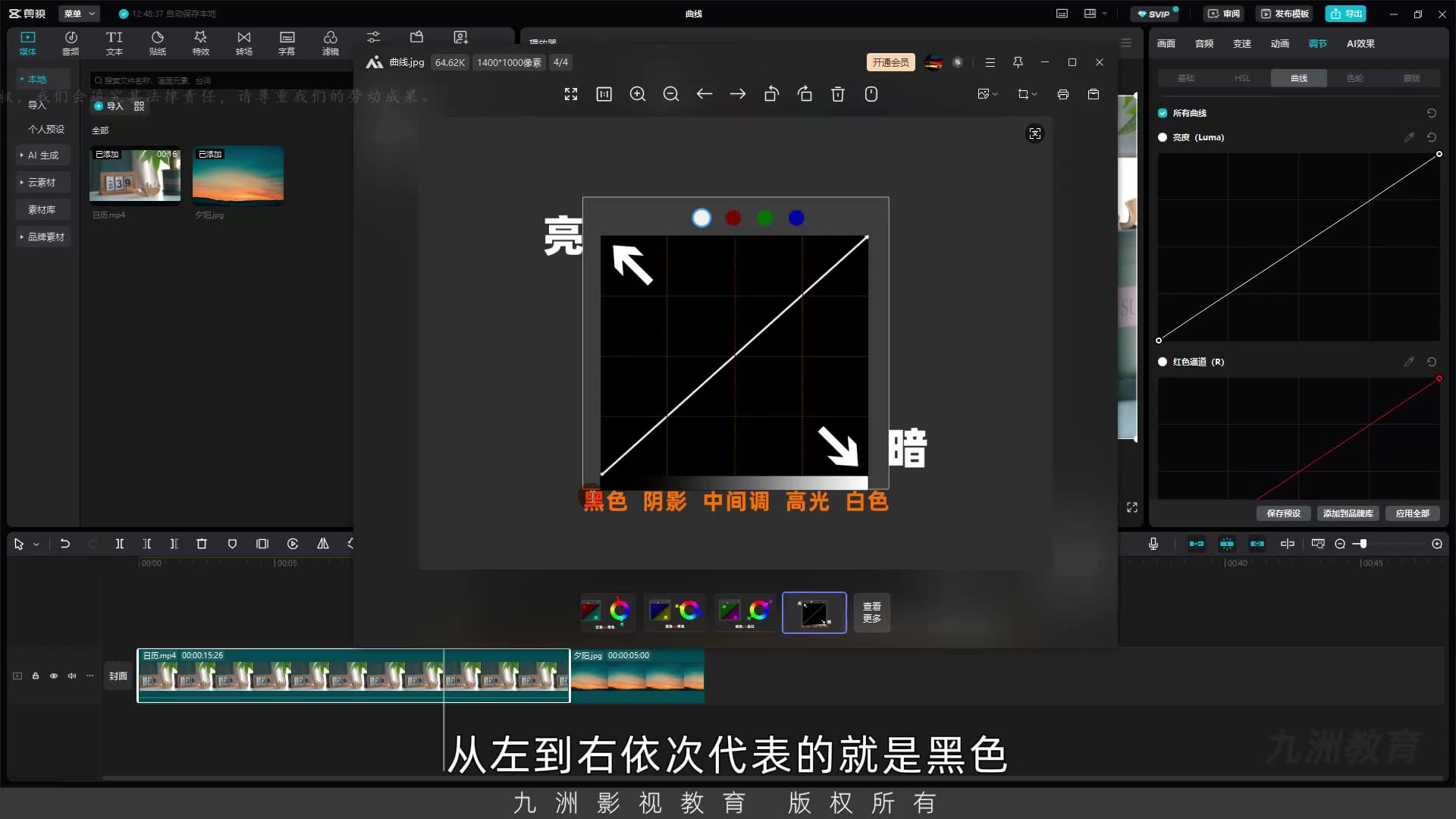The image size is (1456, 819).
Task: Click the fullscreen icon in image viewer toolbar
Action: coord(571,94)
